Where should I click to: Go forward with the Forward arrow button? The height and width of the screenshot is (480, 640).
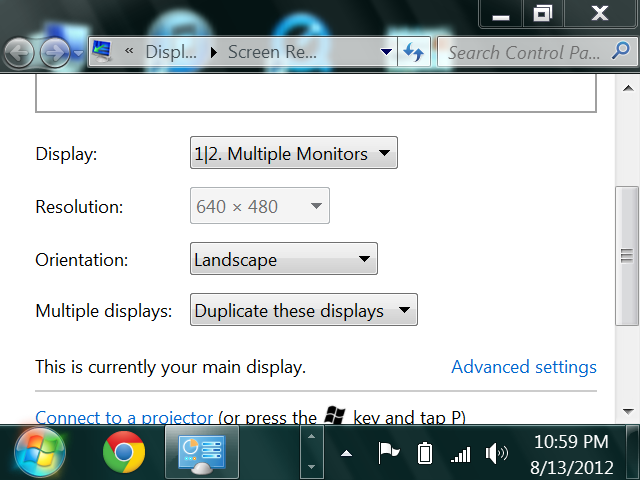[x=55, y=52]
